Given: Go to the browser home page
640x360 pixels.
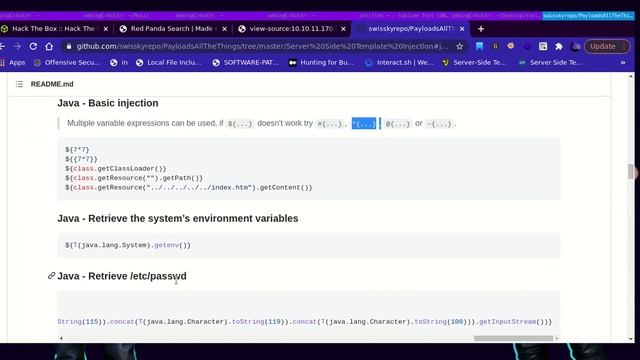Looking at the screenshot, I should [49, 47].
